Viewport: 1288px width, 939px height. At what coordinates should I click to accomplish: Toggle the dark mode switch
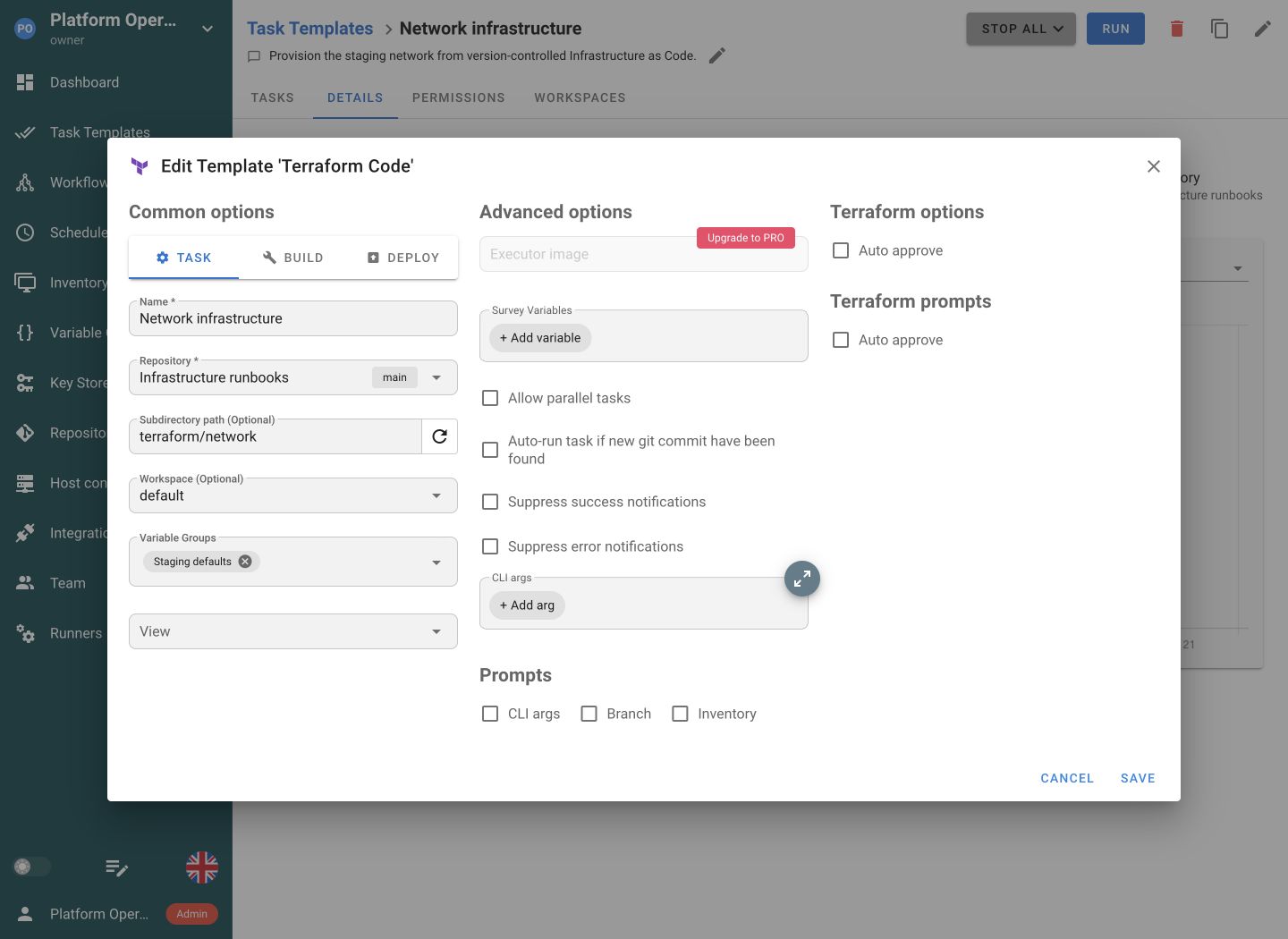click(x=32, y=867)
